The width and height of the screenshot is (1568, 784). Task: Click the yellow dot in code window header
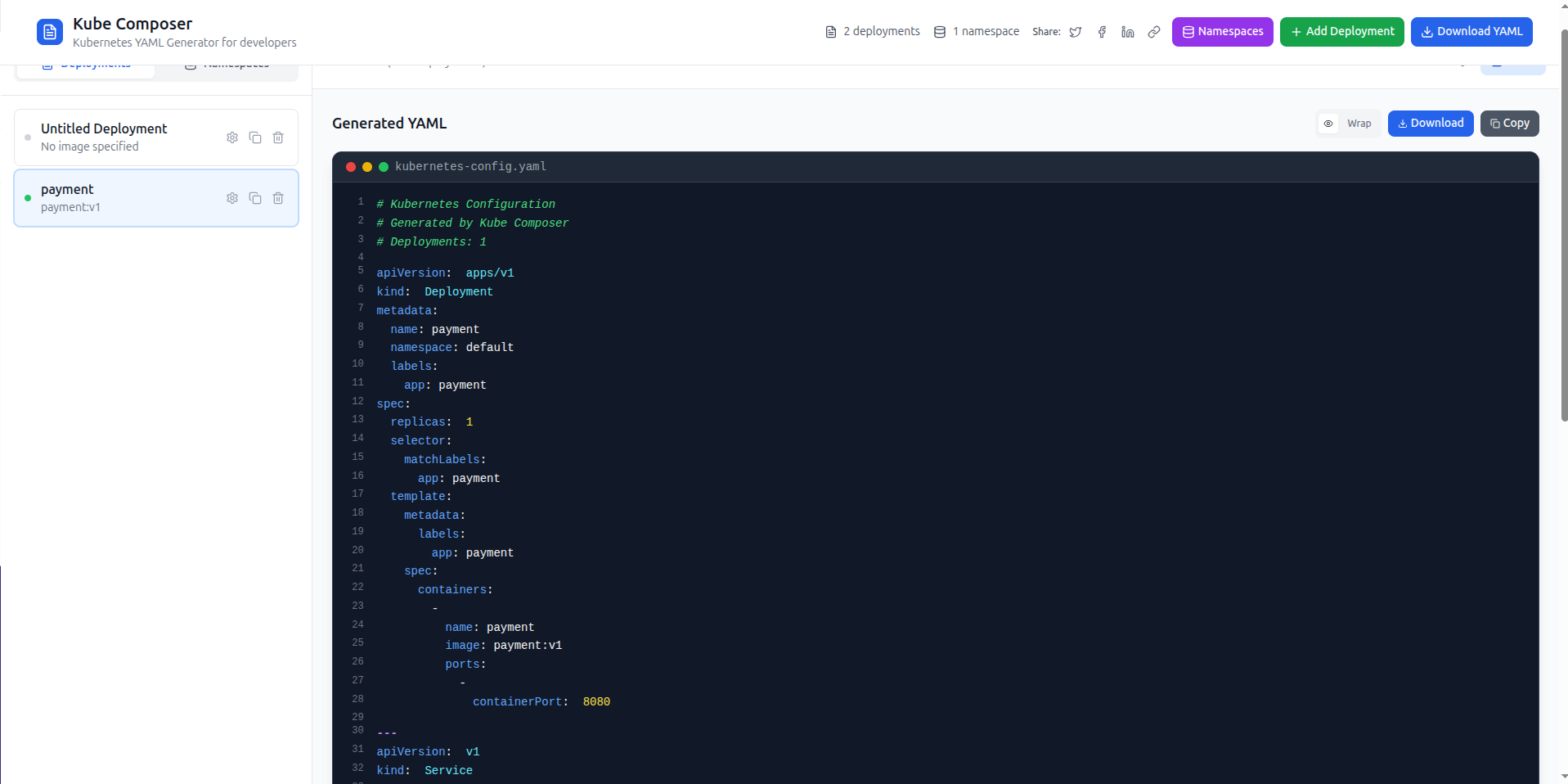[367, 167]
